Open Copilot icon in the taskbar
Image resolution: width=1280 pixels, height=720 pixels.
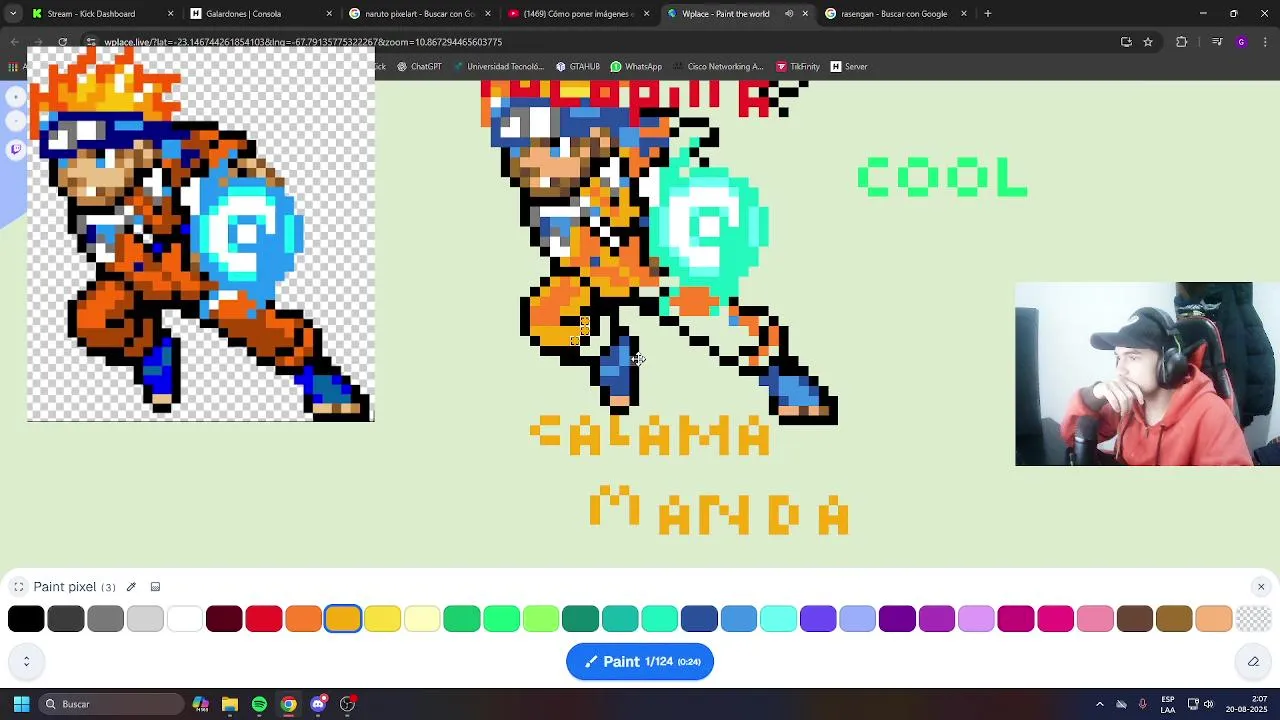coord(200,704)
